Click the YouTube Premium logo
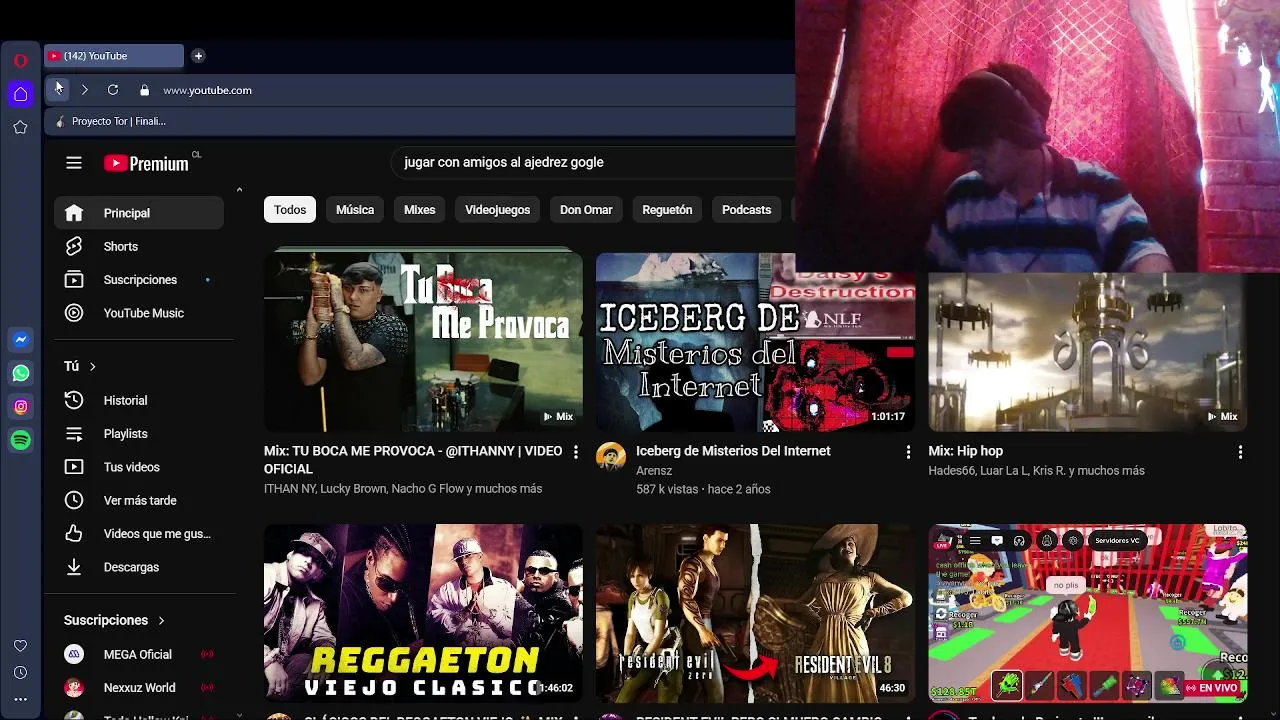Viewport: 1280px width, 720px height. [x=146, y=163]
